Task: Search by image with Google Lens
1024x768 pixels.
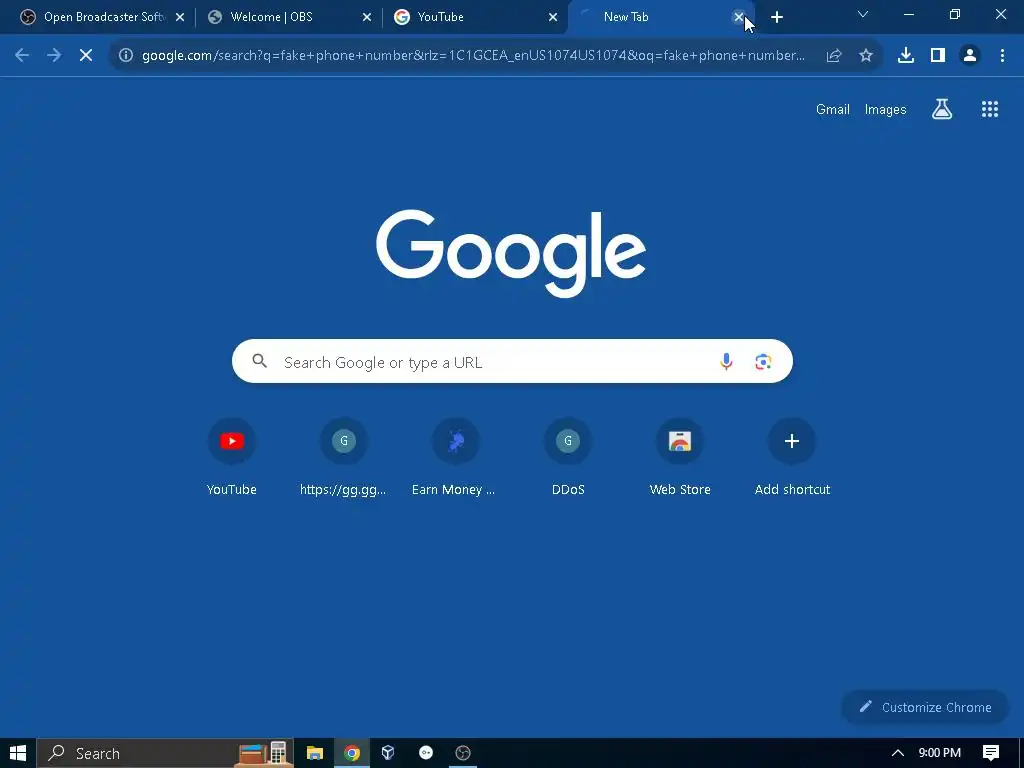Action: (x=763, y=361)
